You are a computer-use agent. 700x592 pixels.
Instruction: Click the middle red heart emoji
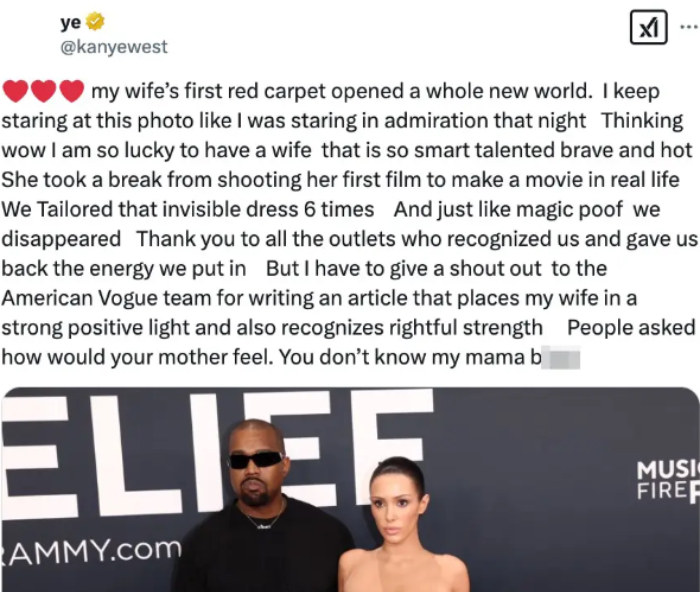coord(43,91)
